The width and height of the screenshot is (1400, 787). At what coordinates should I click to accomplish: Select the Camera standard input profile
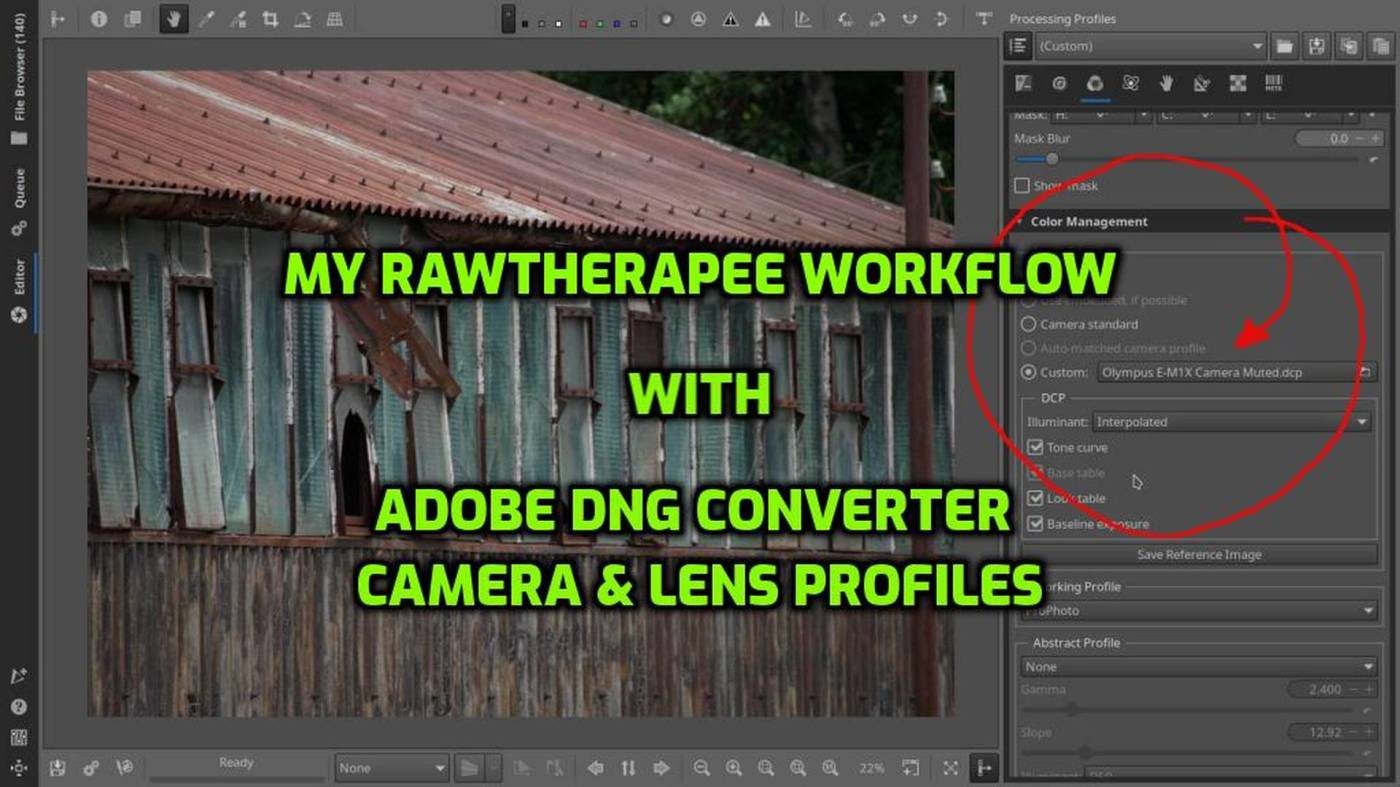(x=1028, y=324)
